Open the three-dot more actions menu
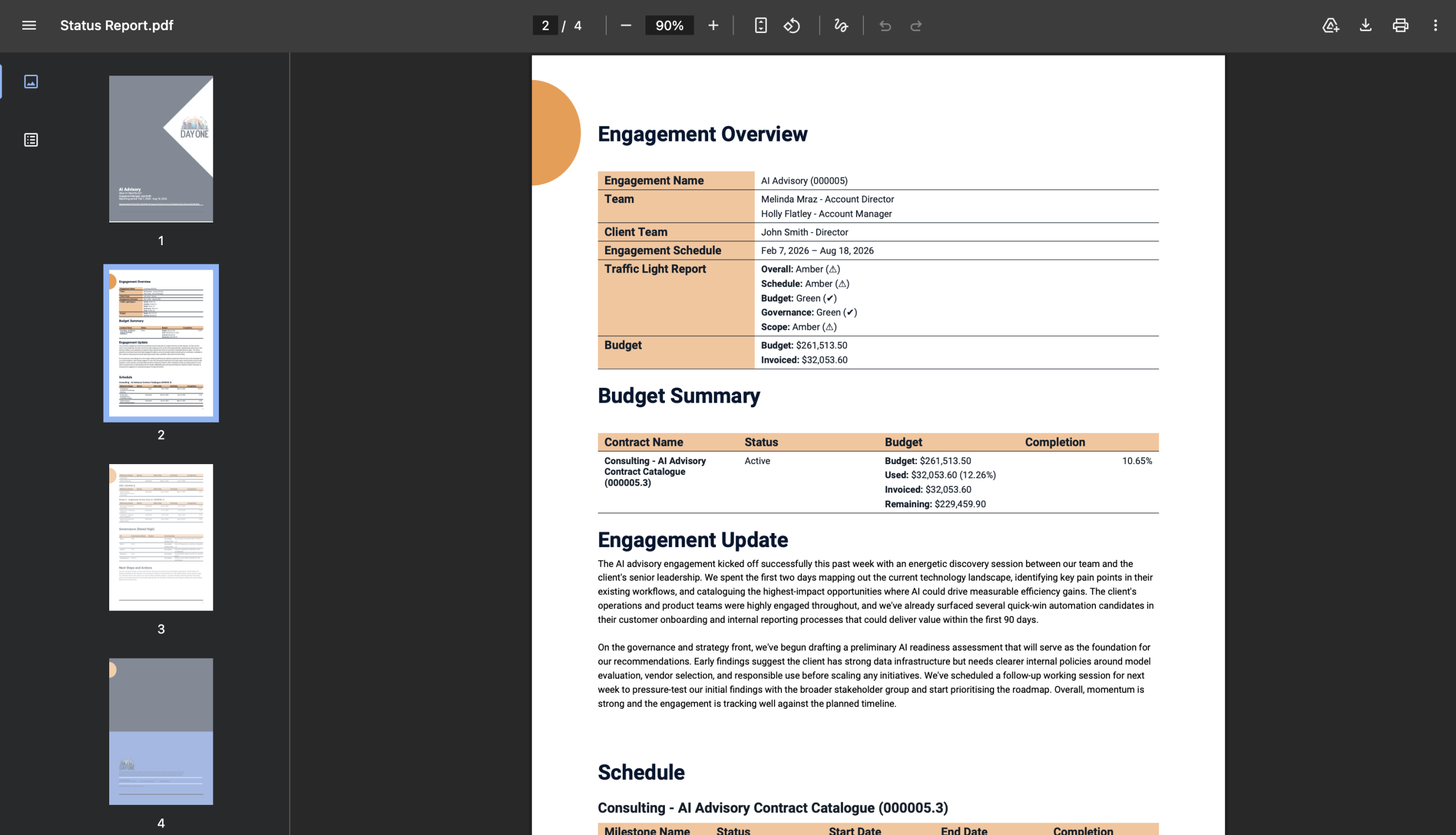Image resolution: width=1456 pixels, height=835 pixels. coord(1435,25)
